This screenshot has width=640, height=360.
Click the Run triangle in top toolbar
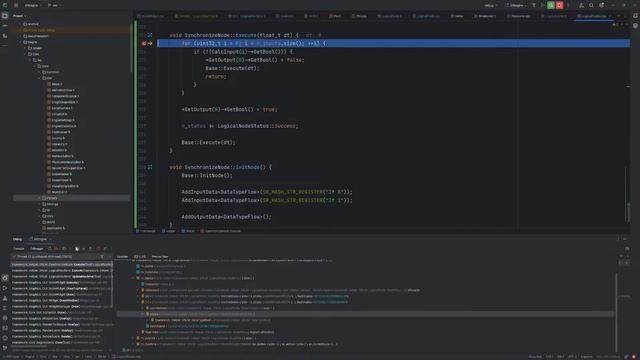[x=542, y=5]
